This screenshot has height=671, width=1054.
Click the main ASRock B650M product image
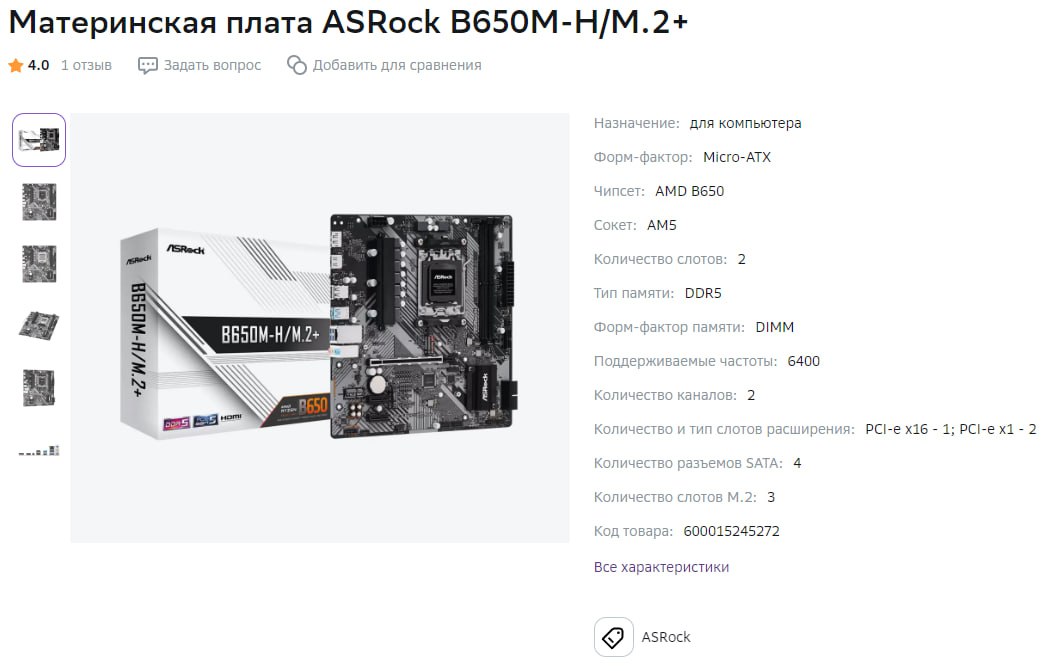(x=319, y=328)
